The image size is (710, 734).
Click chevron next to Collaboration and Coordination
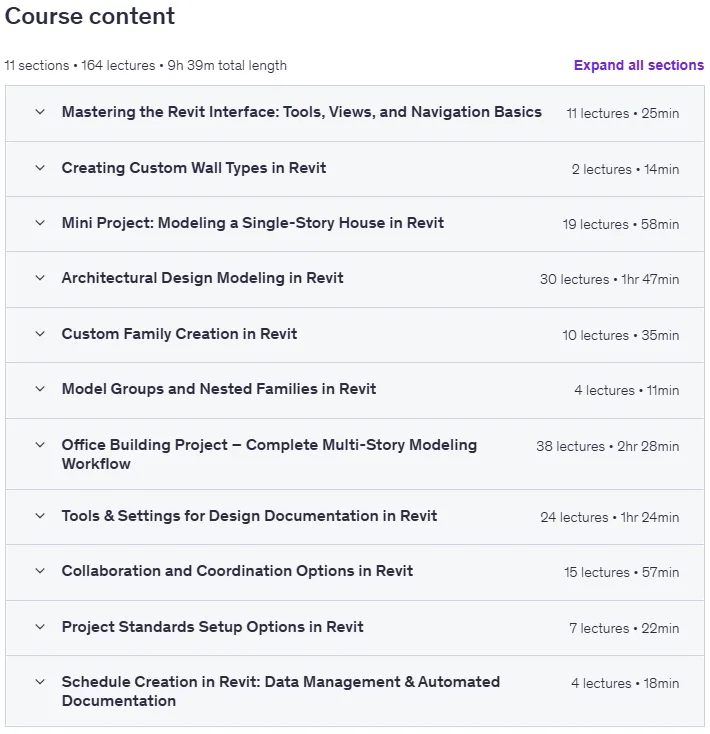(40, 571)
